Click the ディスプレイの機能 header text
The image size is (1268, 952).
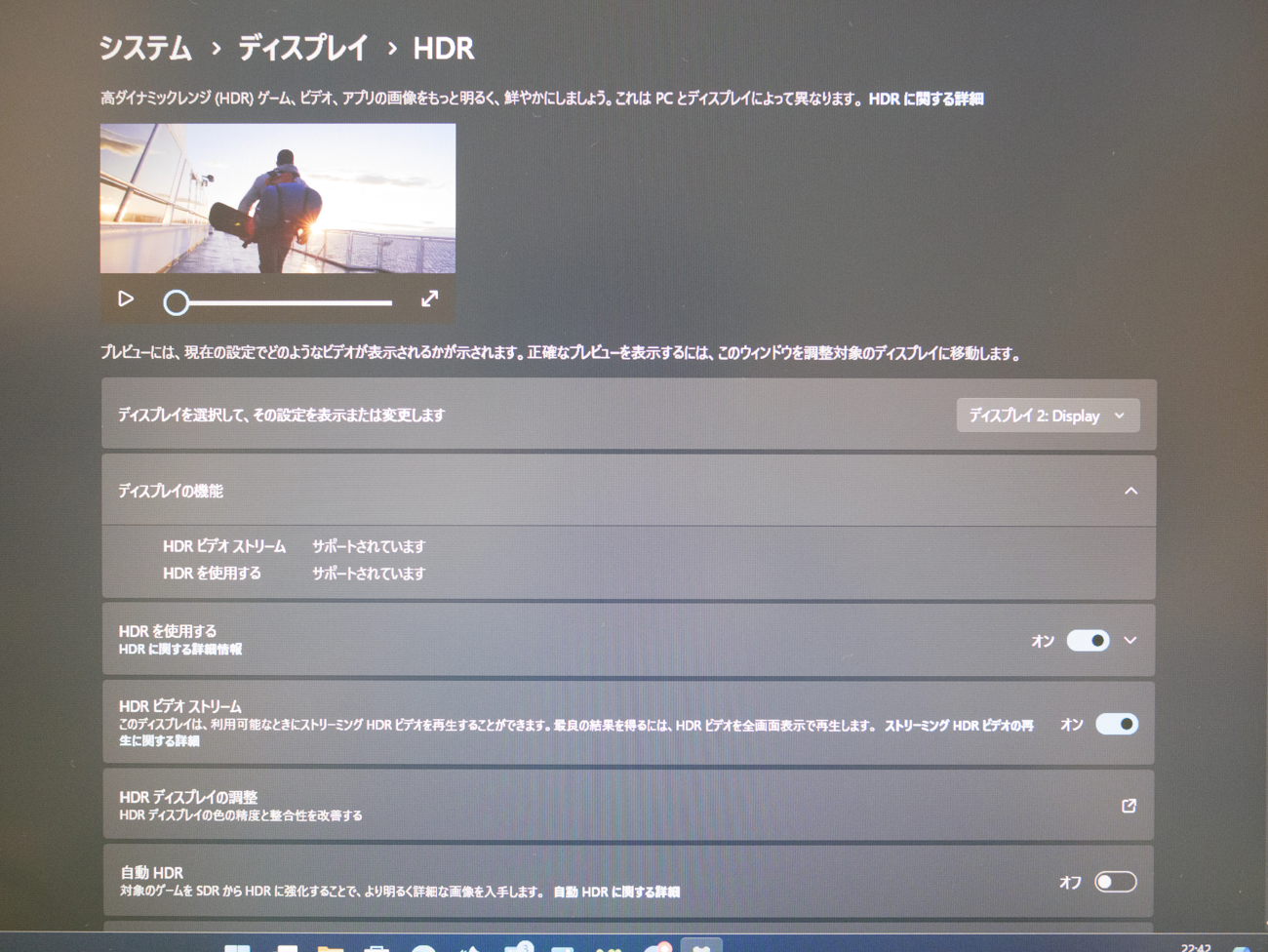point(171,491)
